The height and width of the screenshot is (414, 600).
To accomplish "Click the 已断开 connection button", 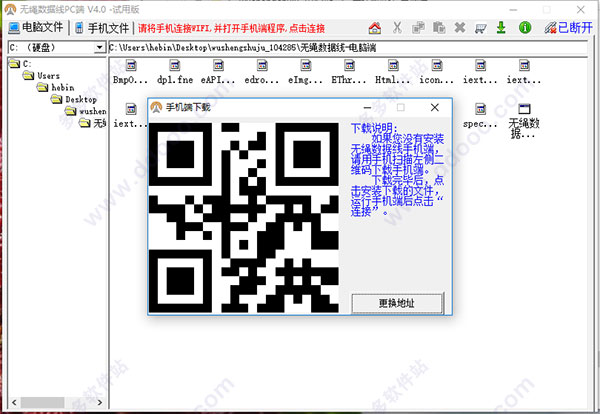I will point(568,28).
